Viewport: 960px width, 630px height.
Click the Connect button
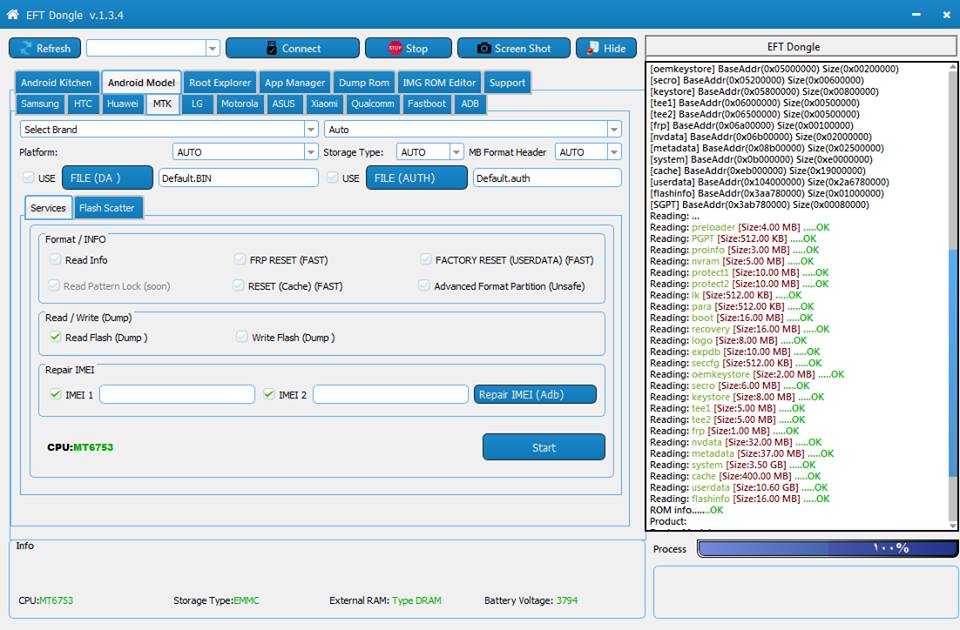click(293, 48)
